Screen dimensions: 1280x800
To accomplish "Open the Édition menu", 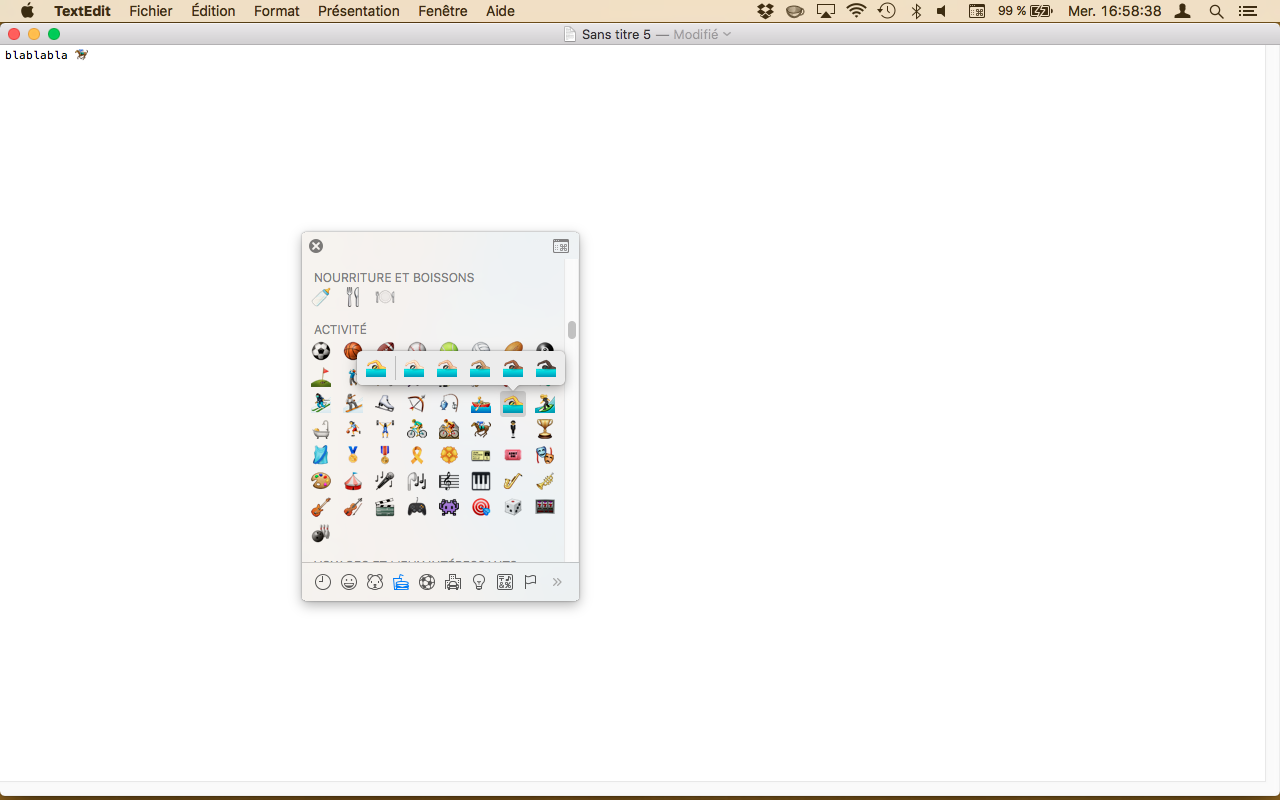I will coord(213,11).
